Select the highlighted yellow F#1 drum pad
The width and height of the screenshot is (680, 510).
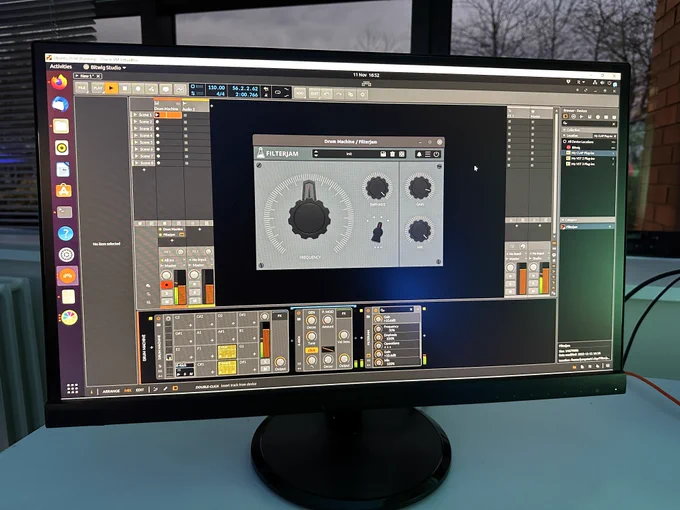click(227, 351)
